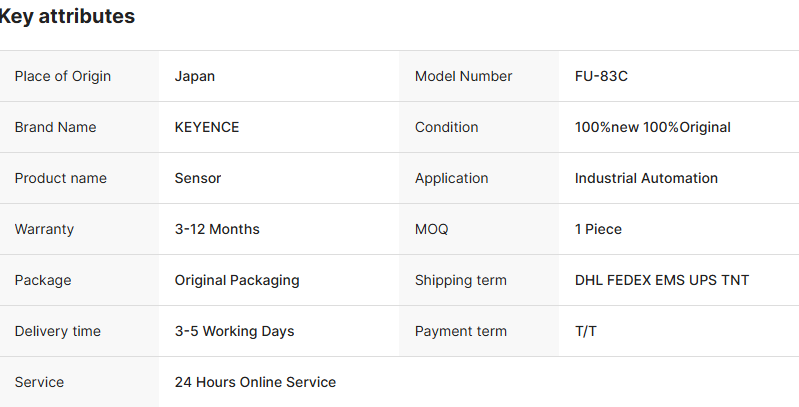Click the Delivery time label

coord(57,331)
